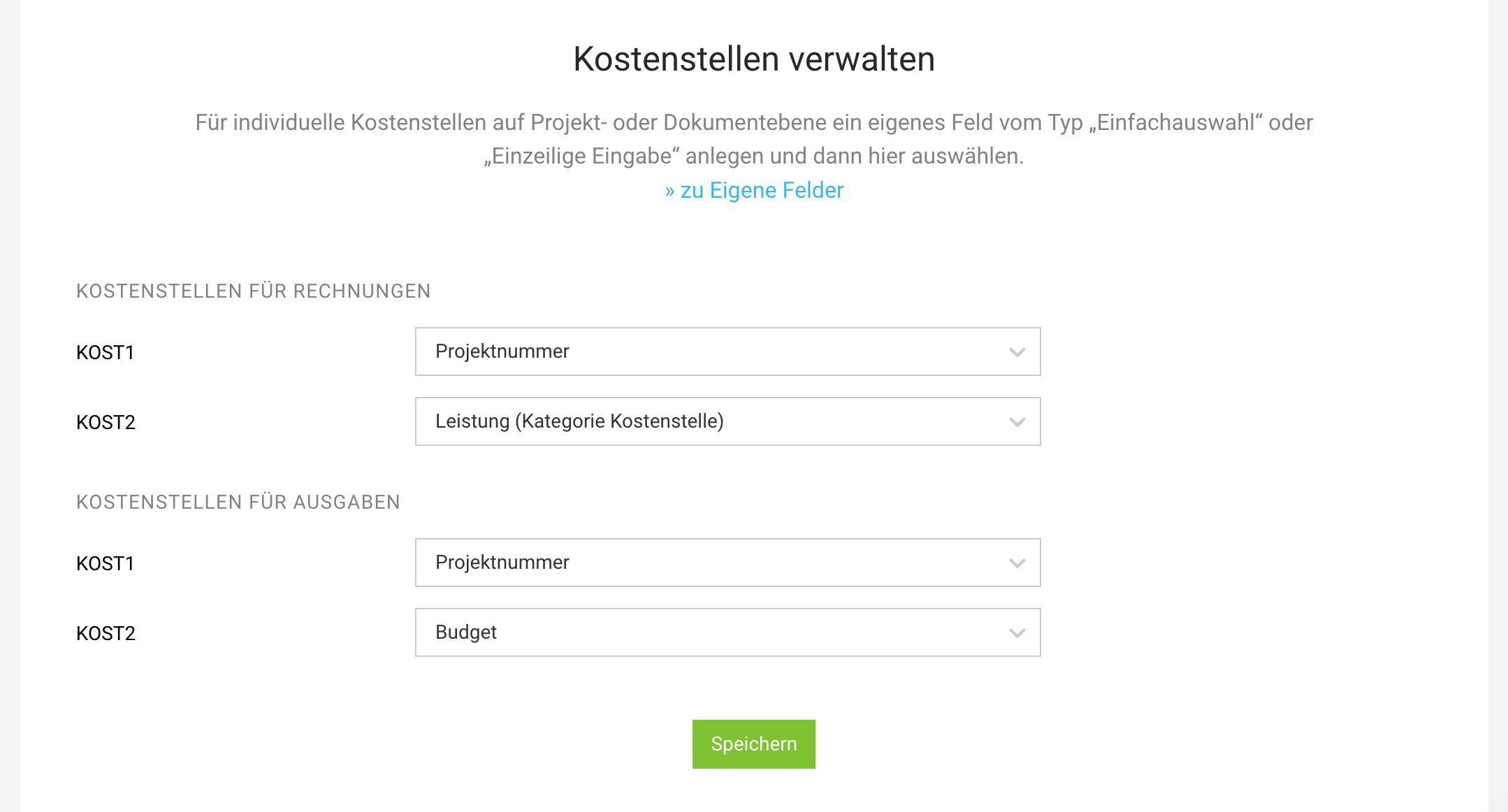The image size is (1508, 812).
Task: Open the KOST1 dropdown under Rechnungen
Action: click(728, 351)
